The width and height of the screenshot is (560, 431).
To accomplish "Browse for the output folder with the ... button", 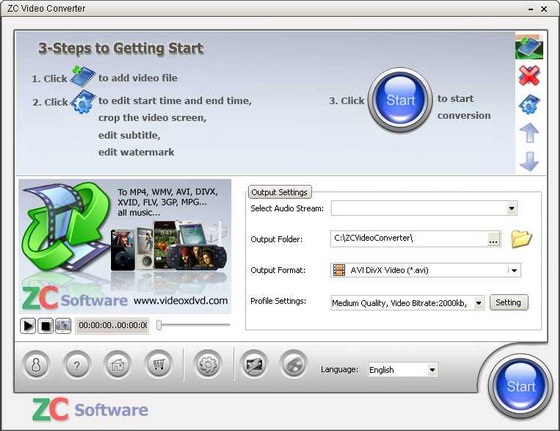I will point(494,239).
